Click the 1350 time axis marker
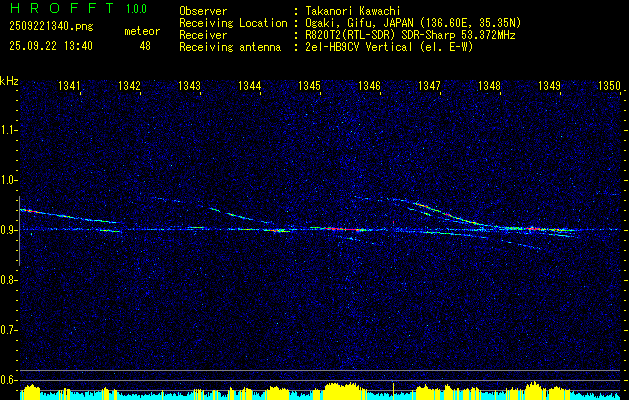This screenshot has height=400, width=629. click(x=609, y=85)
